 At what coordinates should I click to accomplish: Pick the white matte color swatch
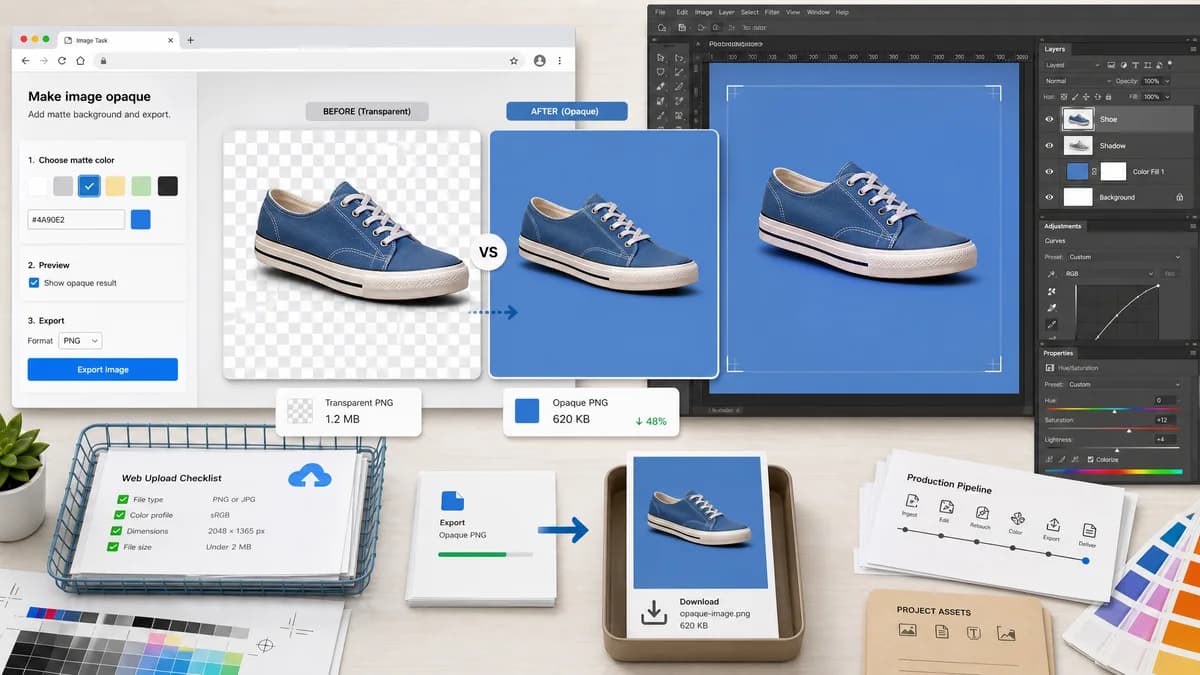pyautogui.click(x=37, y=186)
